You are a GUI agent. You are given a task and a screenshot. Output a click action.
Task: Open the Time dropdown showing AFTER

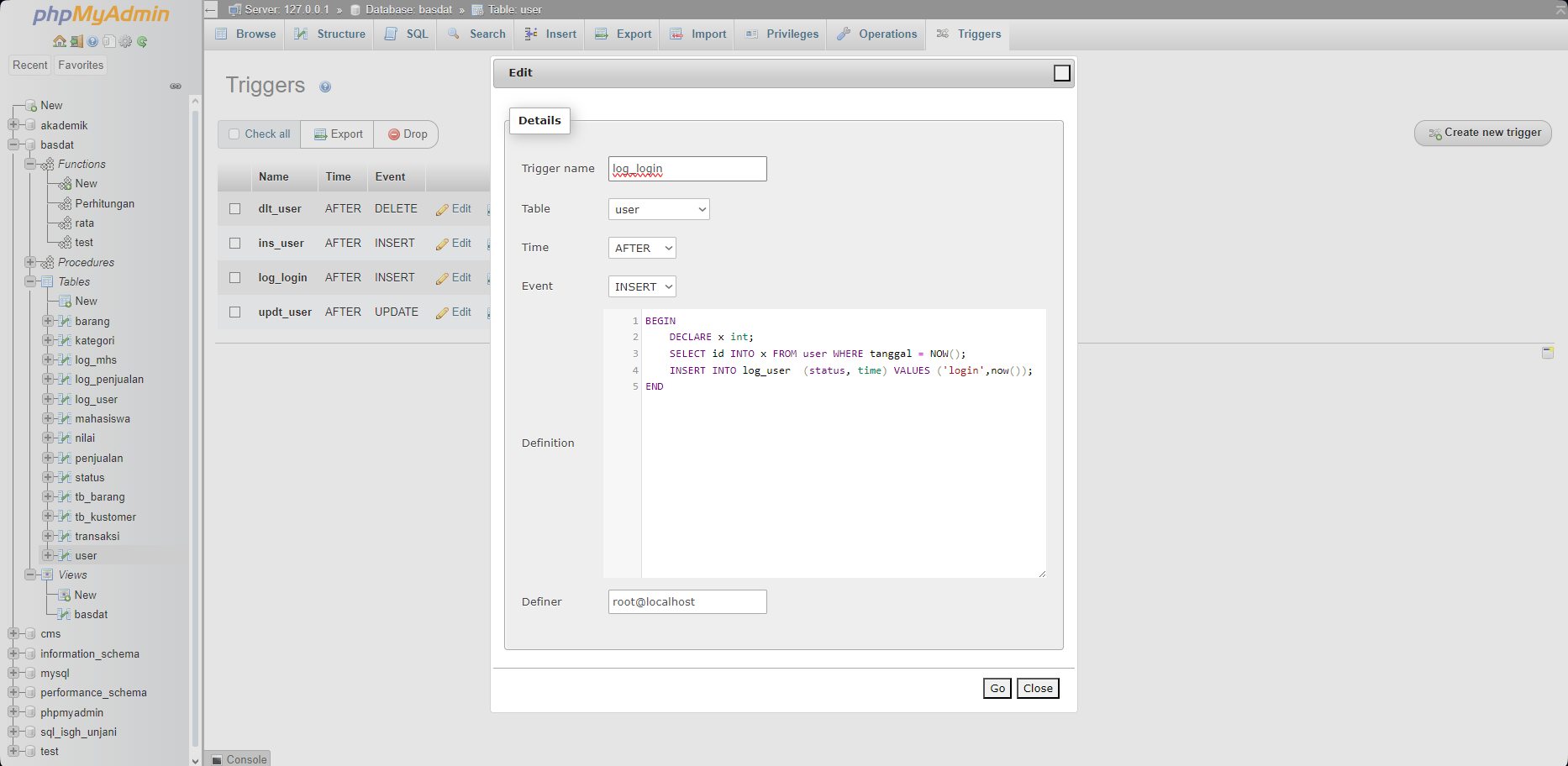(x=642, y=248)
